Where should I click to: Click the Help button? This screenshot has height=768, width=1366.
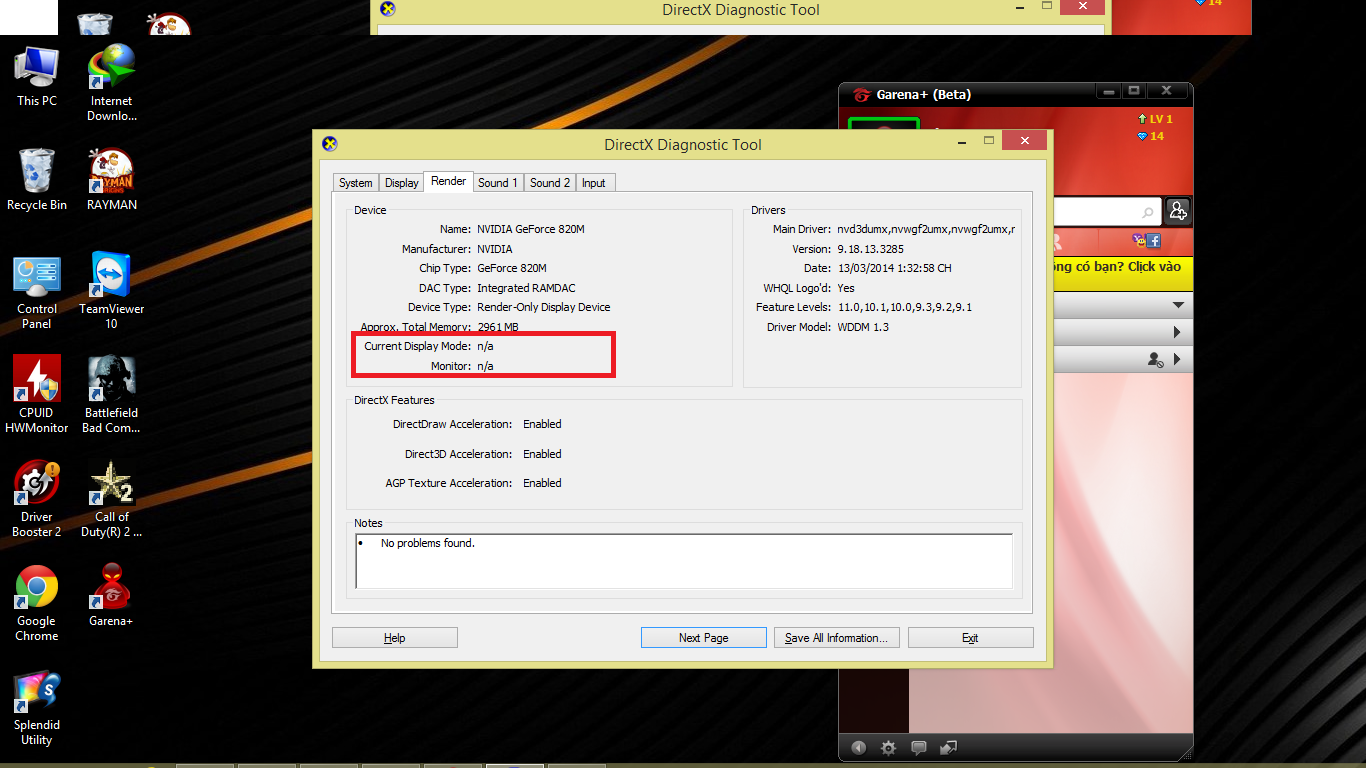click(x=395, y=638)
